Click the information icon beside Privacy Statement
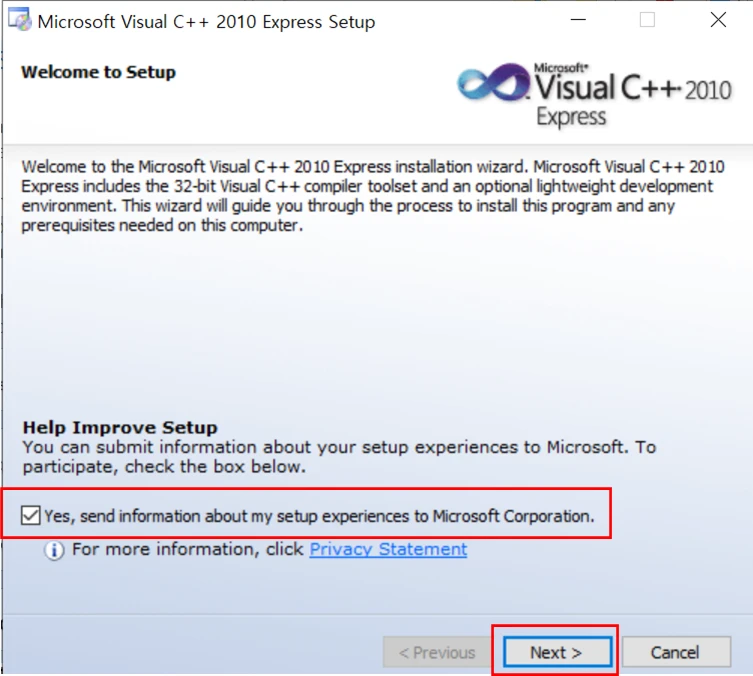The image size is (753, 676). 55,550
